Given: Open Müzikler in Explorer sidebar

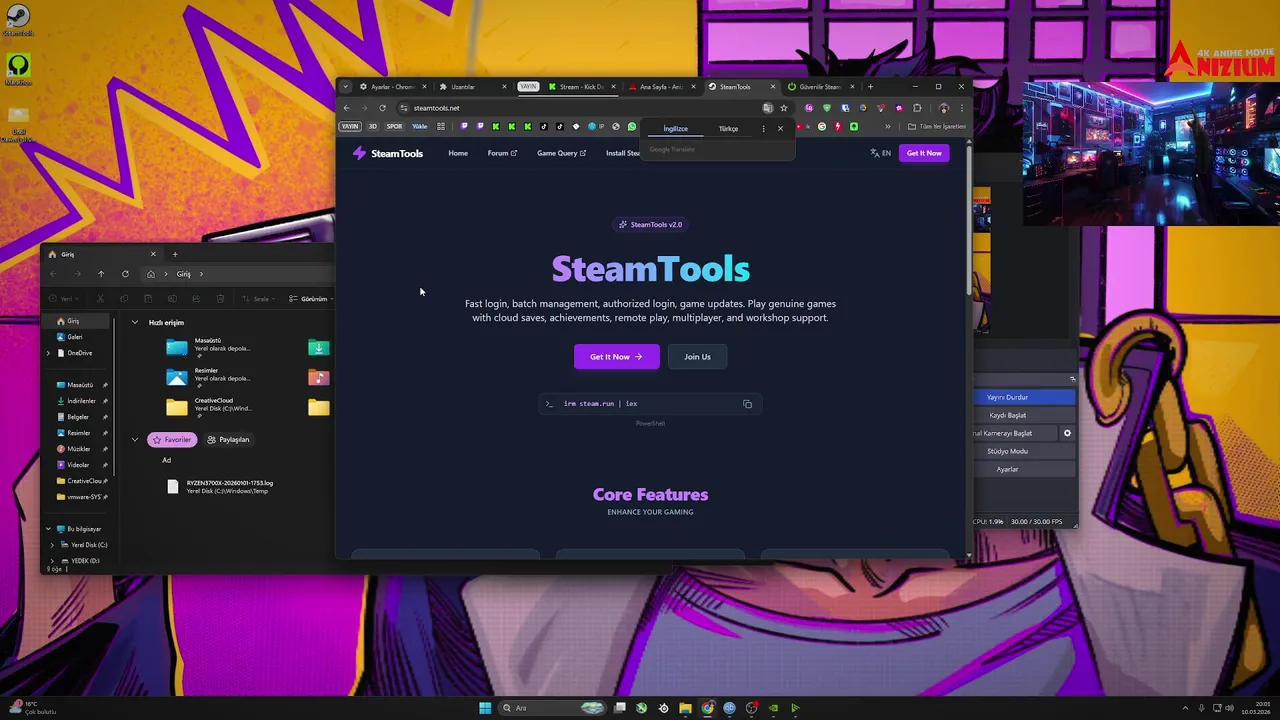Looking at the screenshot, I should pos(78,449).
